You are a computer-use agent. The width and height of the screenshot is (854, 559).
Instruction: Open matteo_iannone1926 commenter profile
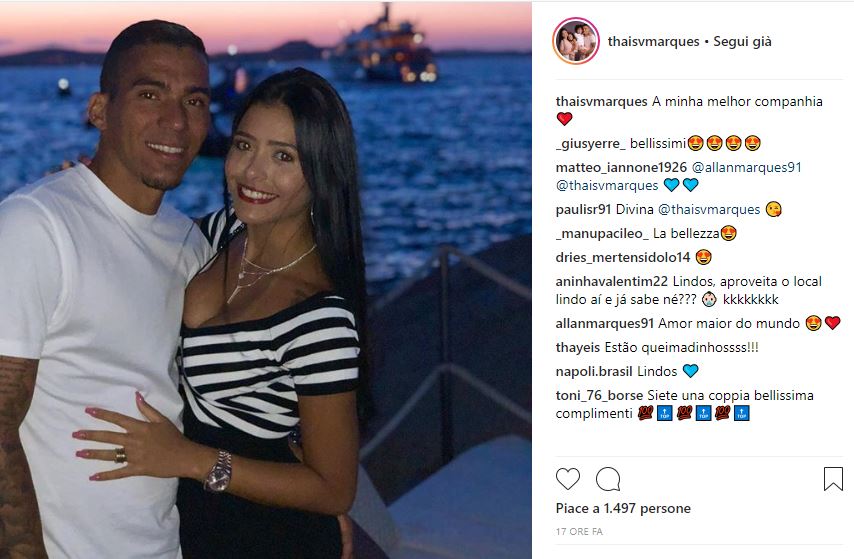(621, 167)
